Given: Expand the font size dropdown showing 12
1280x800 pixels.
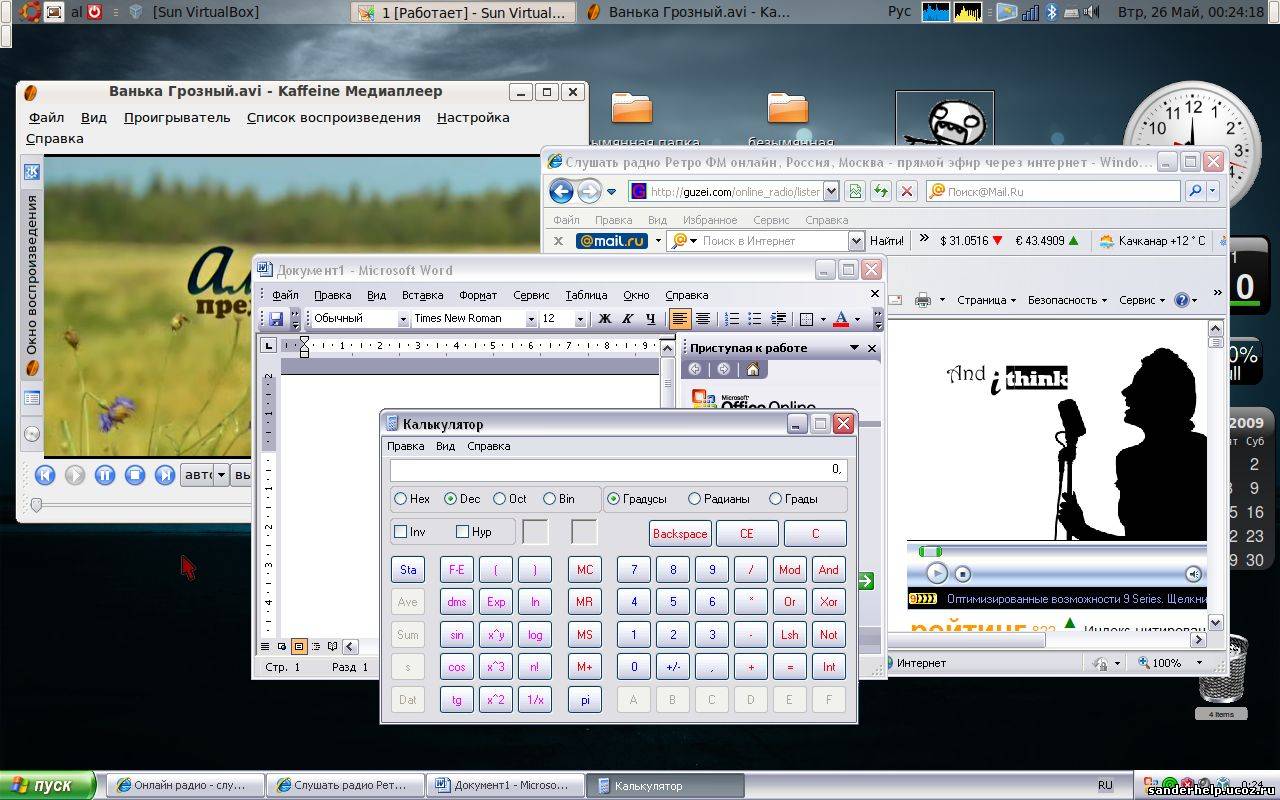Looking at the screenshot, I should click(x=579, y=319).
